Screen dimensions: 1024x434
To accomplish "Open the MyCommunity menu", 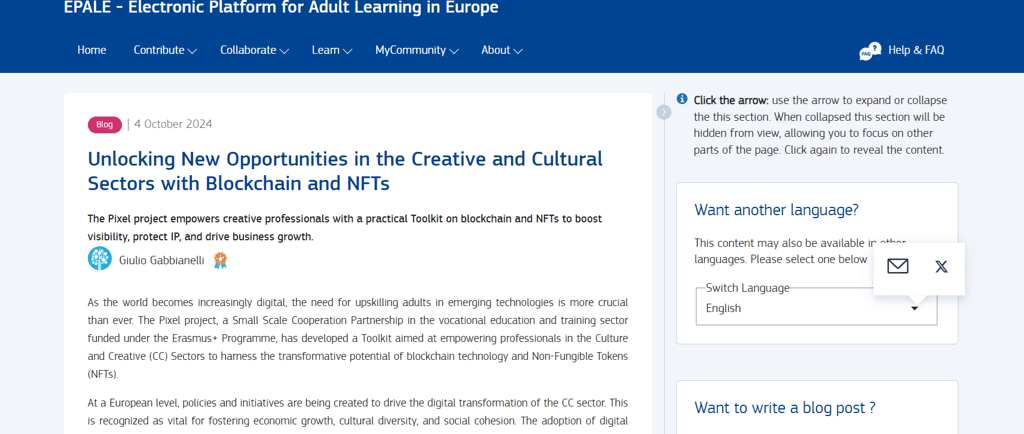I will (417, 50).
